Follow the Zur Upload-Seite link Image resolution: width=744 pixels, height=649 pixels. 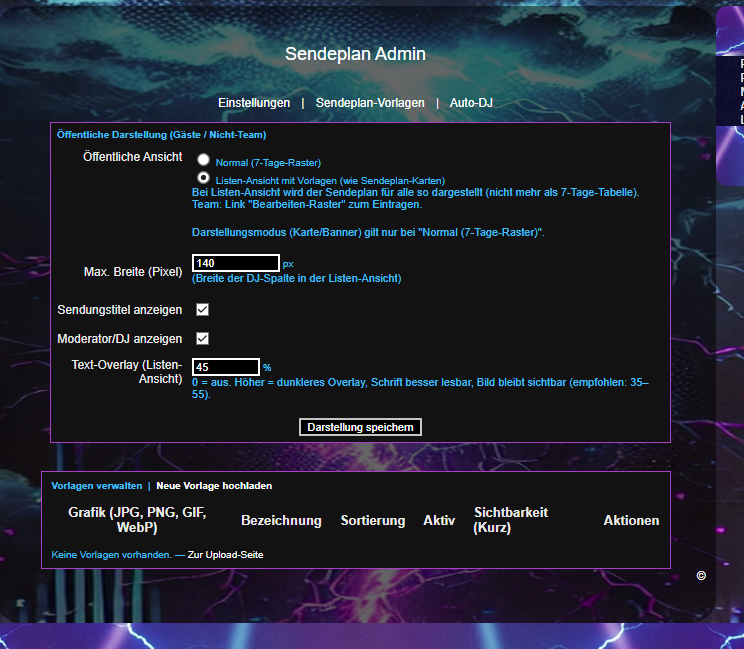click(225, 555)
